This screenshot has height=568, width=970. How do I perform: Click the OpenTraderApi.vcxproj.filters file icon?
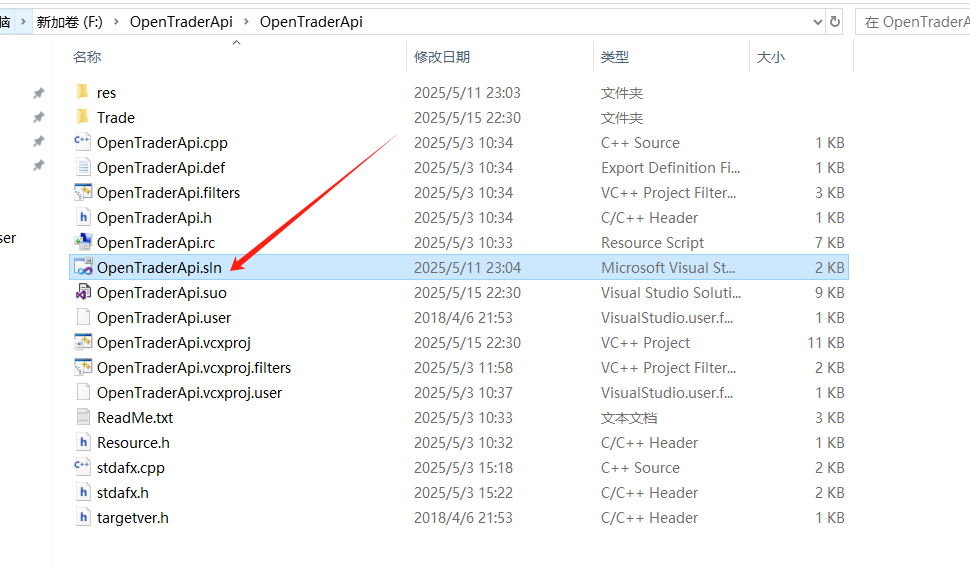82,367
